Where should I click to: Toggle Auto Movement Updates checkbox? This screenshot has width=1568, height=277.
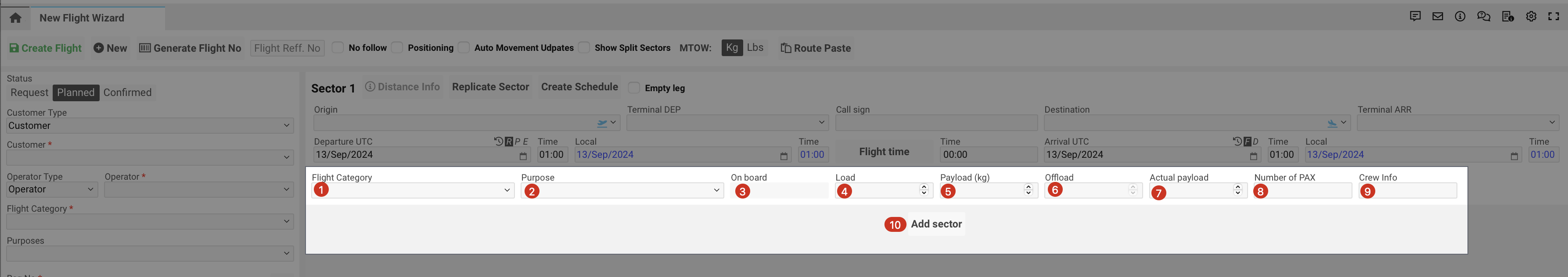[464, 47]
